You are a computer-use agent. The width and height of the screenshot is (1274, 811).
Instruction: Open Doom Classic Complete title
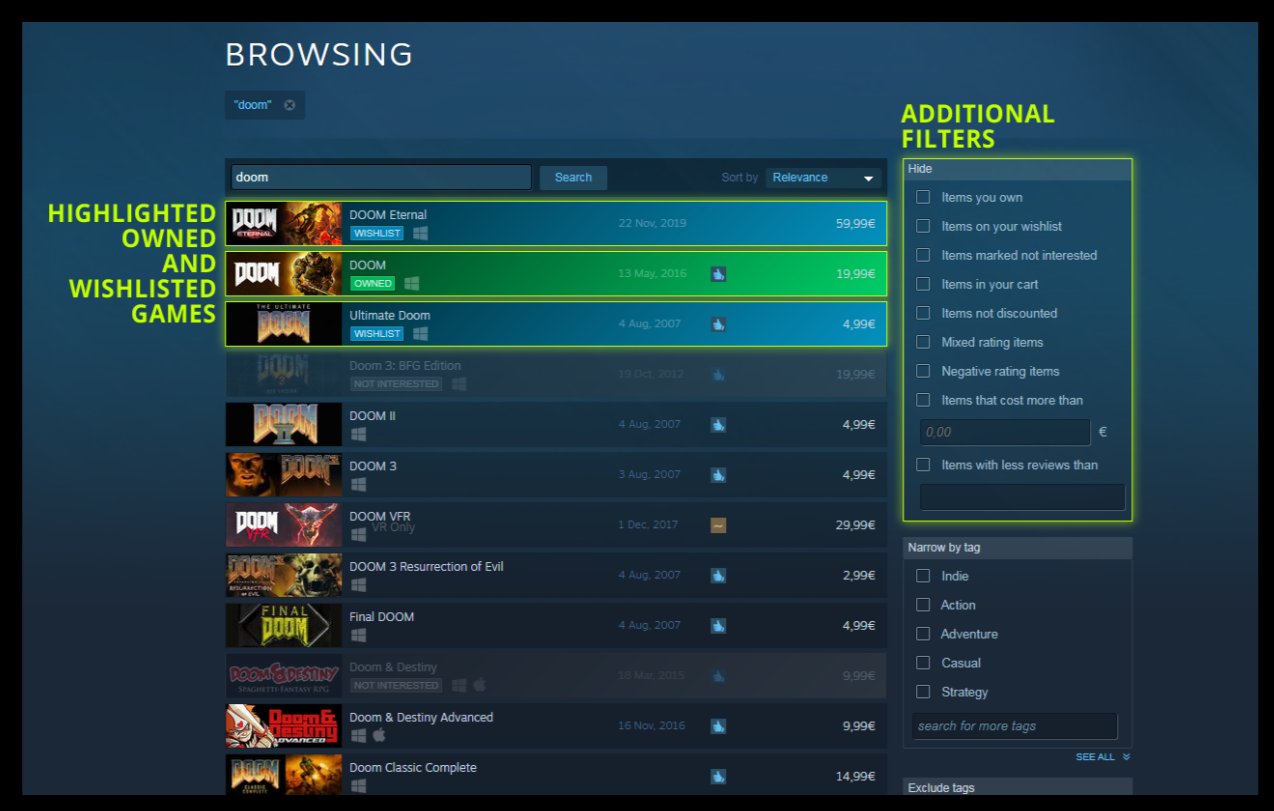point(413,768)
